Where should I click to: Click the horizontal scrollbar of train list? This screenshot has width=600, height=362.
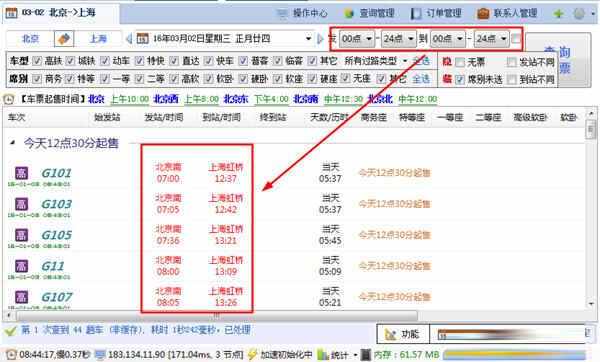point(217,316)
